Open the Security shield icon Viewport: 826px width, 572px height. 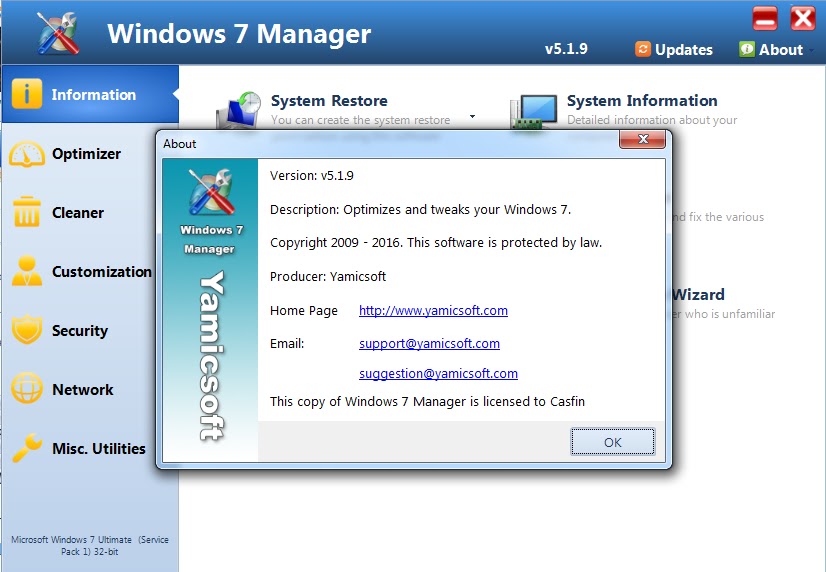pos(26,330)
